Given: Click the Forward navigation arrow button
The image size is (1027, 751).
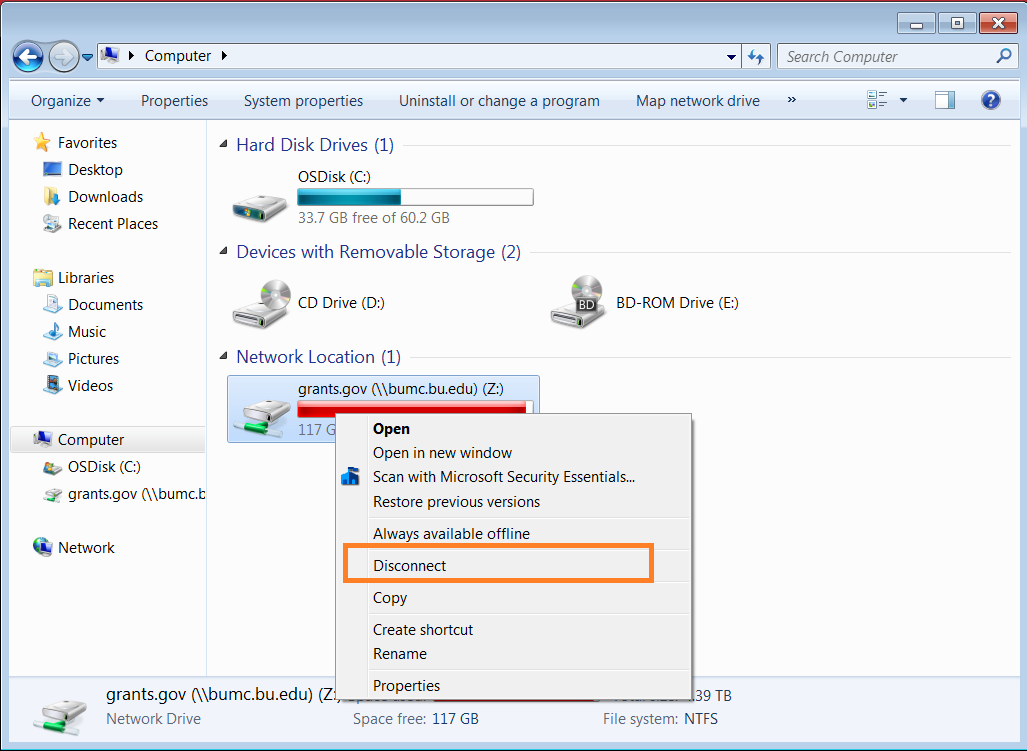Looking at the screenshot, I should pos(64,57).
